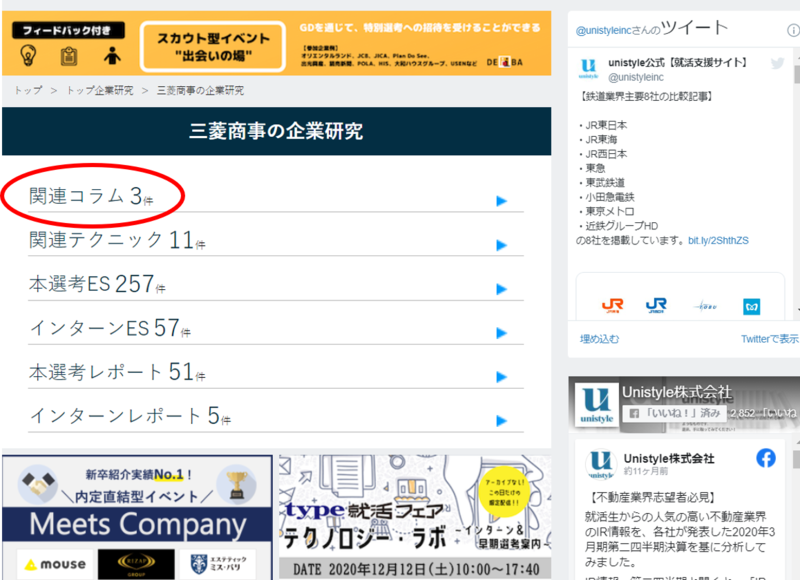Expand 本選考ES row using its arrow
The width and height of the screenshot is (800, 580).
(502, 289)
